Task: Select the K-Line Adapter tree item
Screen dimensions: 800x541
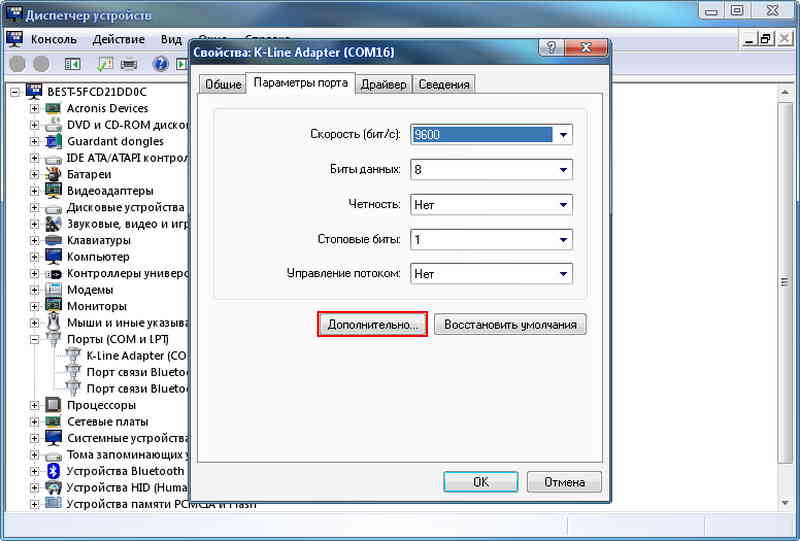Action: pos(137,355)
